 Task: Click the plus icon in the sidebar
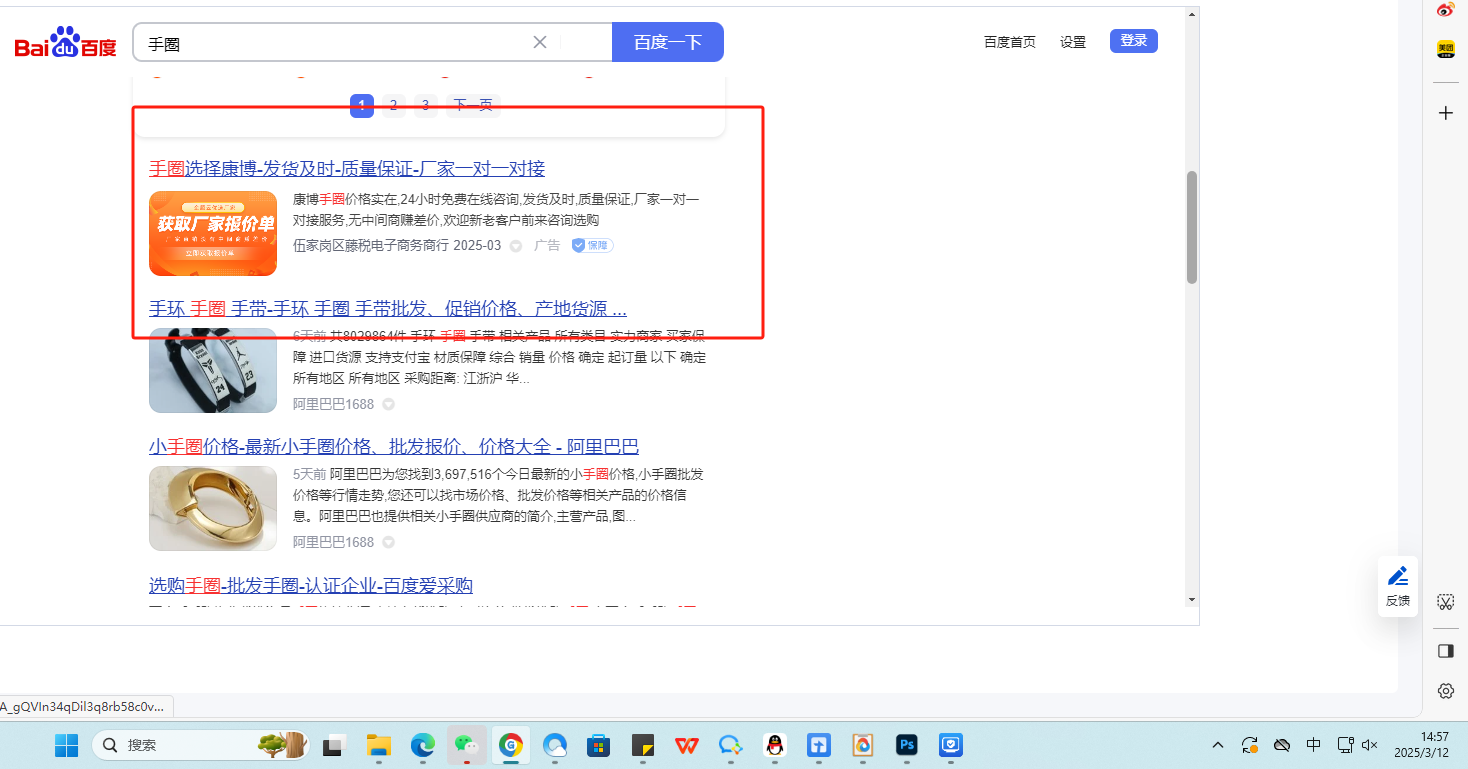pos(1445,113)
